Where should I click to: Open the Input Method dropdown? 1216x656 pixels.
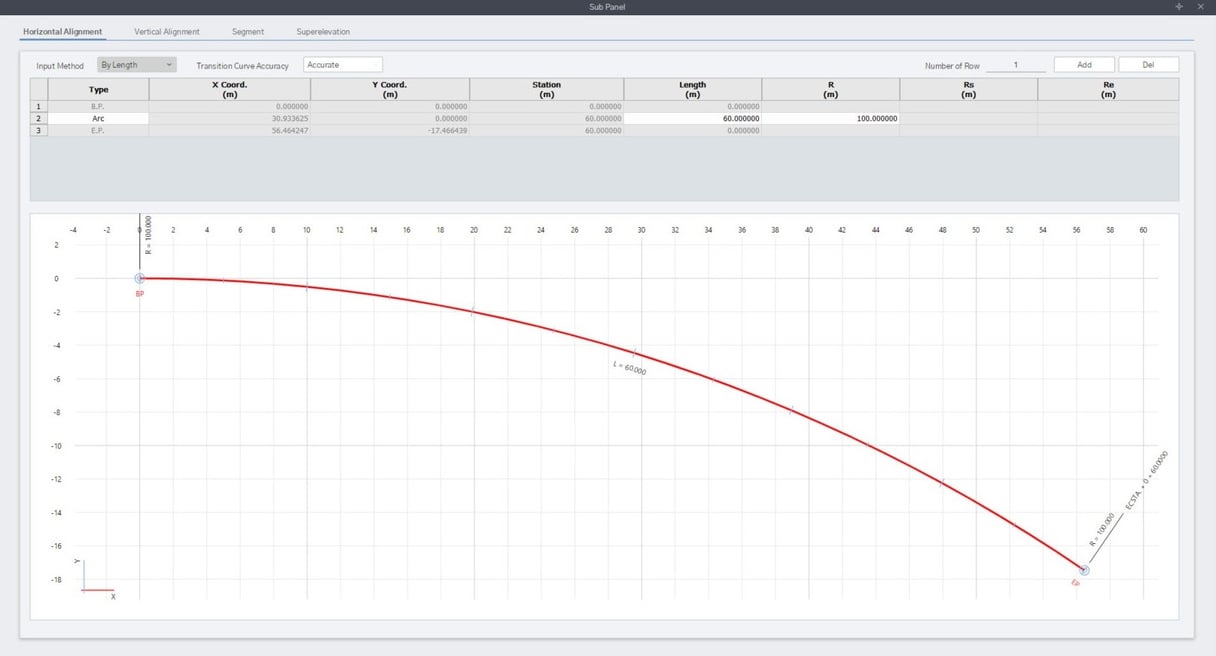pos(137,65)
